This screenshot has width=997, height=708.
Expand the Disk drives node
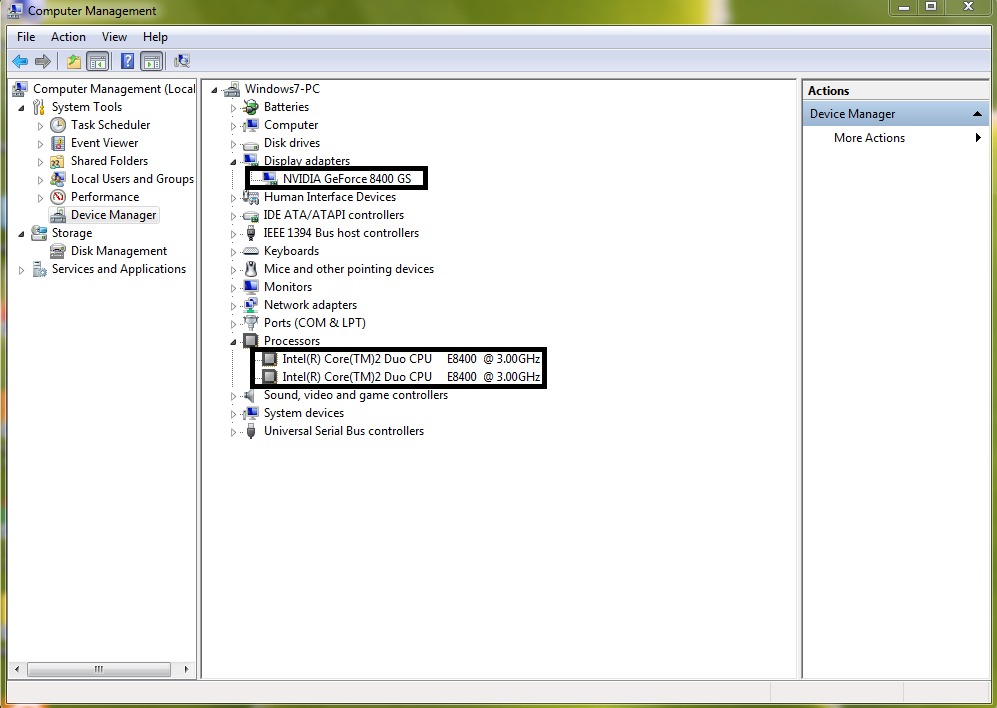pos(233,144)
